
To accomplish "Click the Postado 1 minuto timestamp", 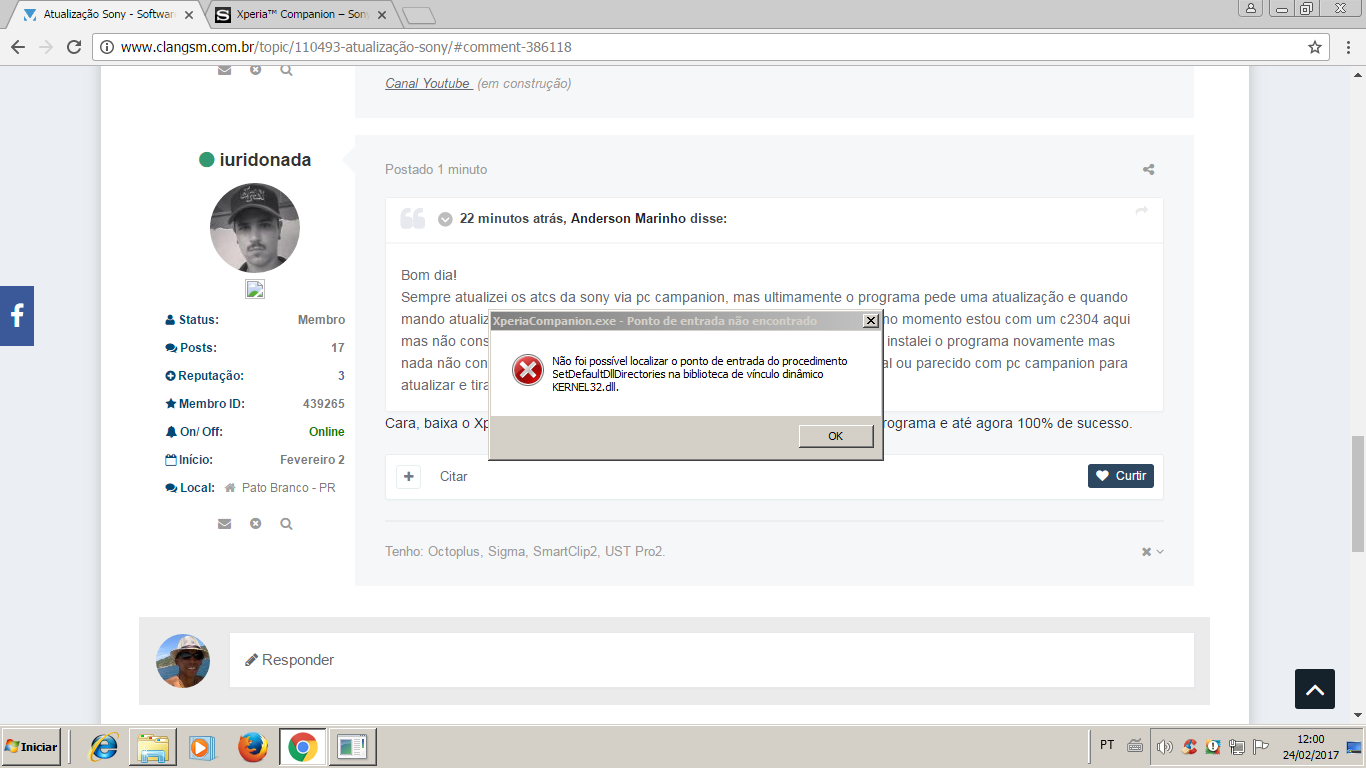I will tap(436, 170).
